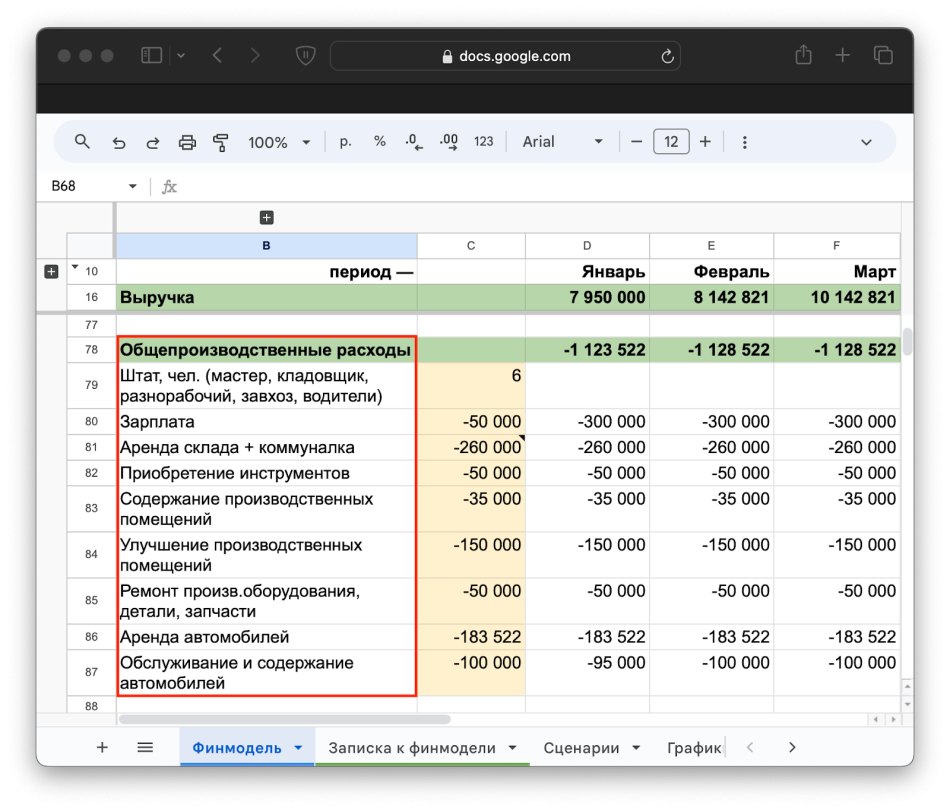Open the all sheets list
This screenshot has width=950, height=811.
(145, 747)
